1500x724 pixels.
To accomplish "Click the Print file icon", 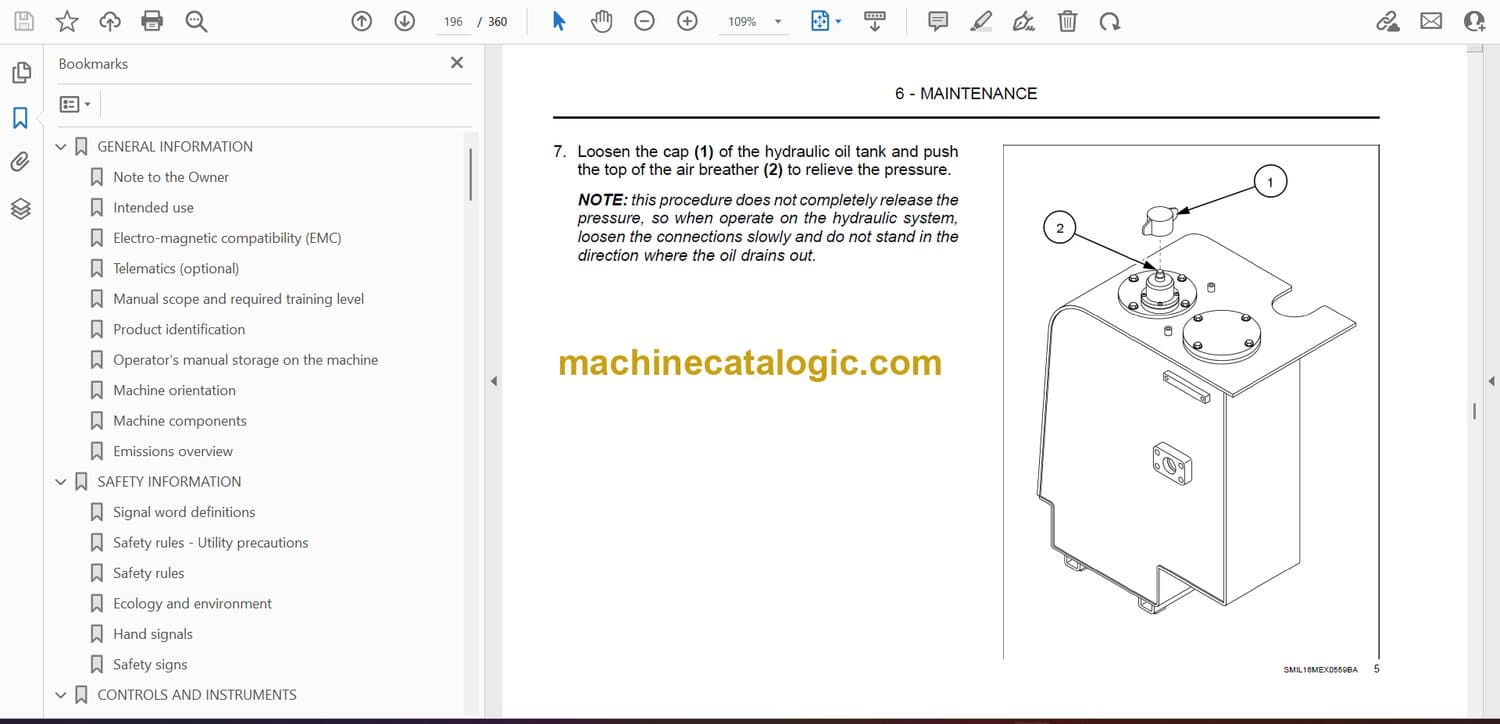I will (152, 21).
